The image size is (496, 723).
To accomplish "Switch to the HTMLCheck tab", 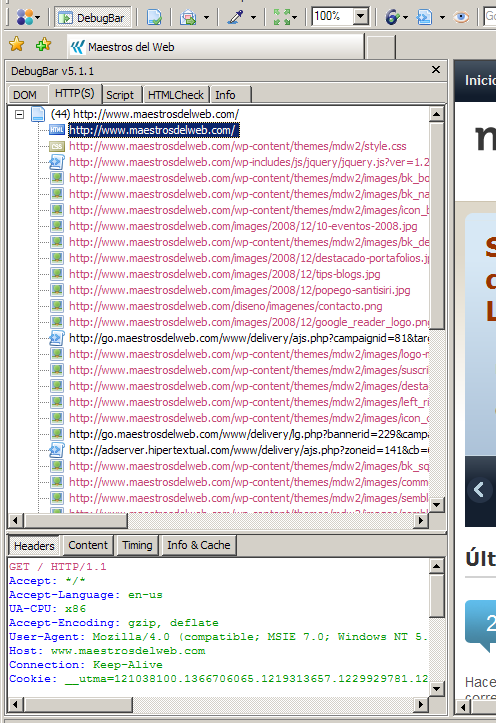I will coord(176,95).
